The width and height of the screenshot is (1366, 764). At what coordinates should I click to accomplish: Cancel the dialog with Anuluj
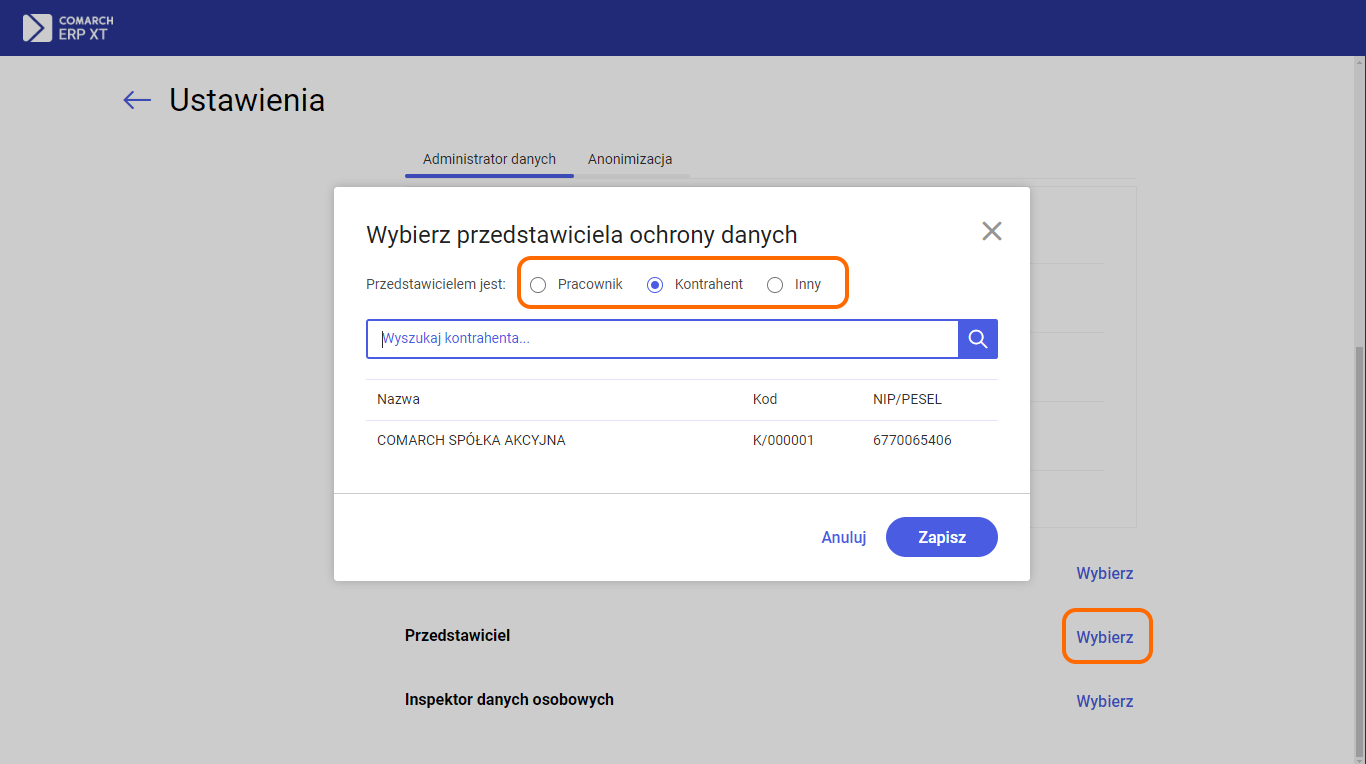843,537
